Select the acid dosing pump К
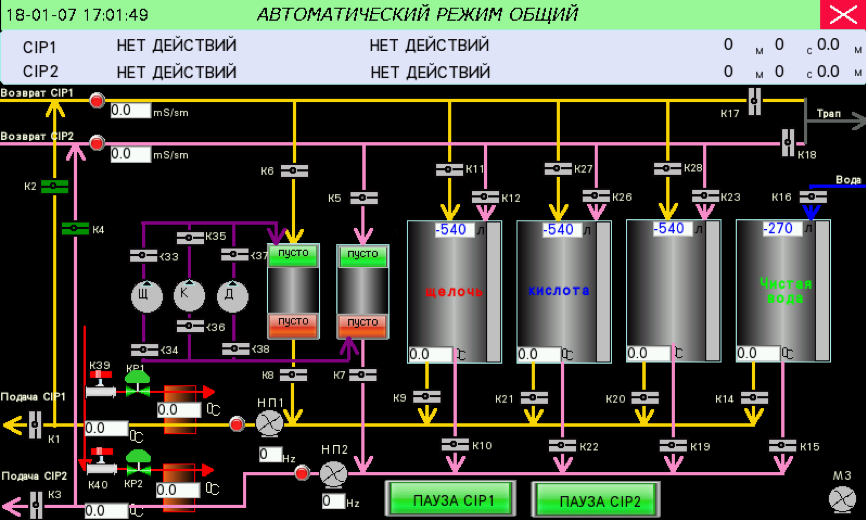 point(189,294)
